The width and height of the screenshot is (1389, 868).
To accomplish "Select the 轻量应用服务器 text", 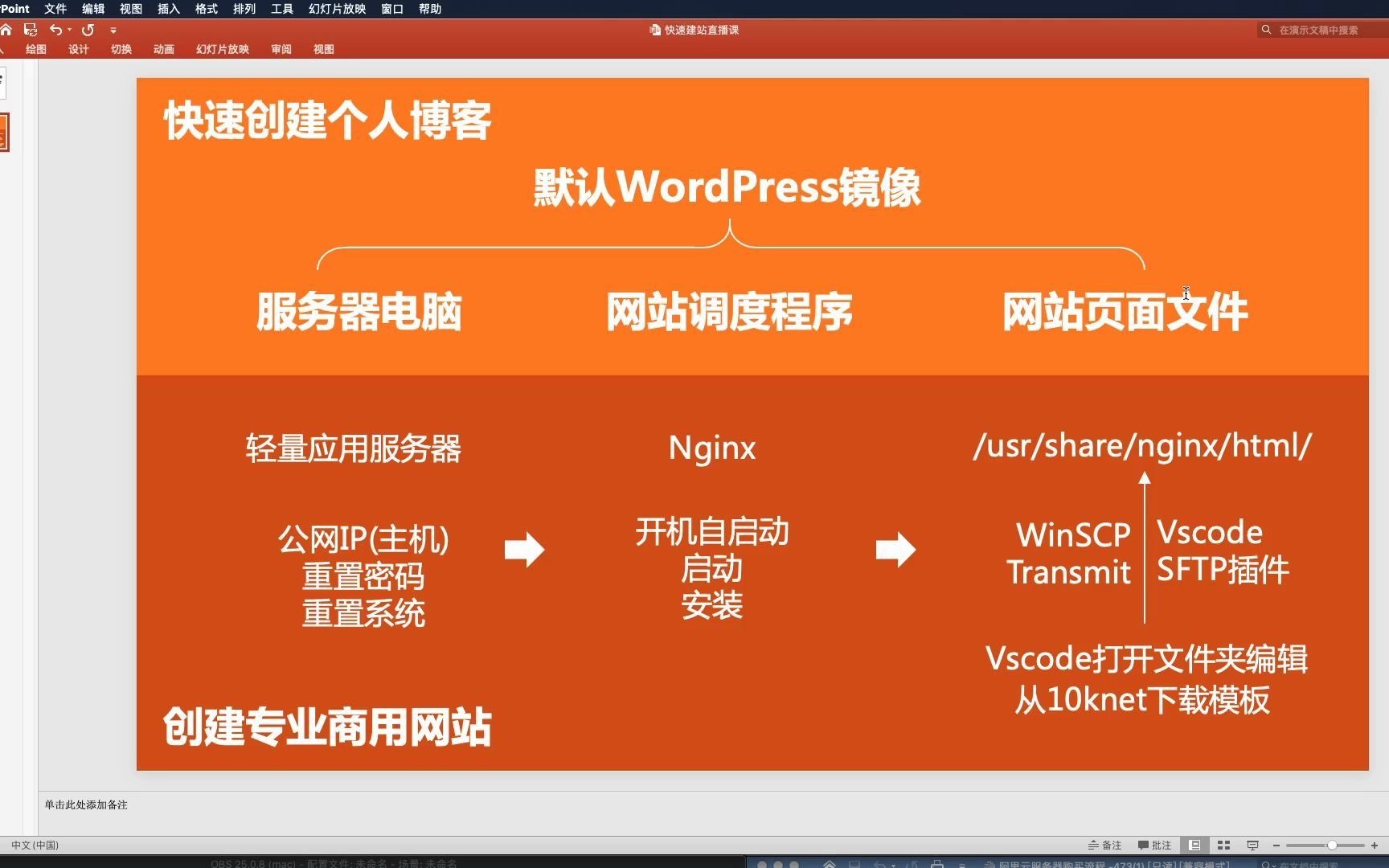I will pyautogui.click(x=354, y=448).
